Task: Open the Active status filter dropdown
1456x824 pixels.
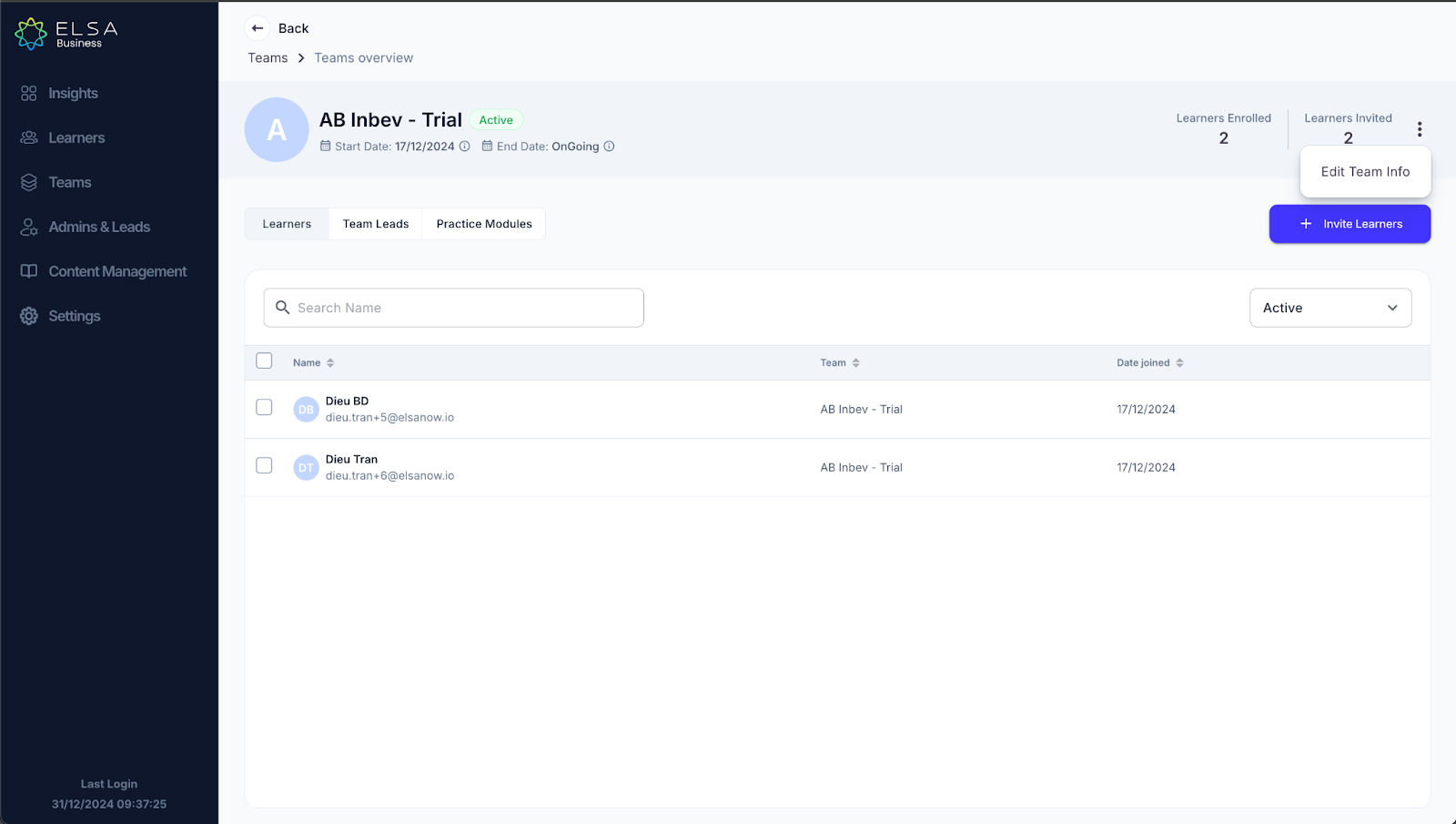Action: click(1330, 308)
